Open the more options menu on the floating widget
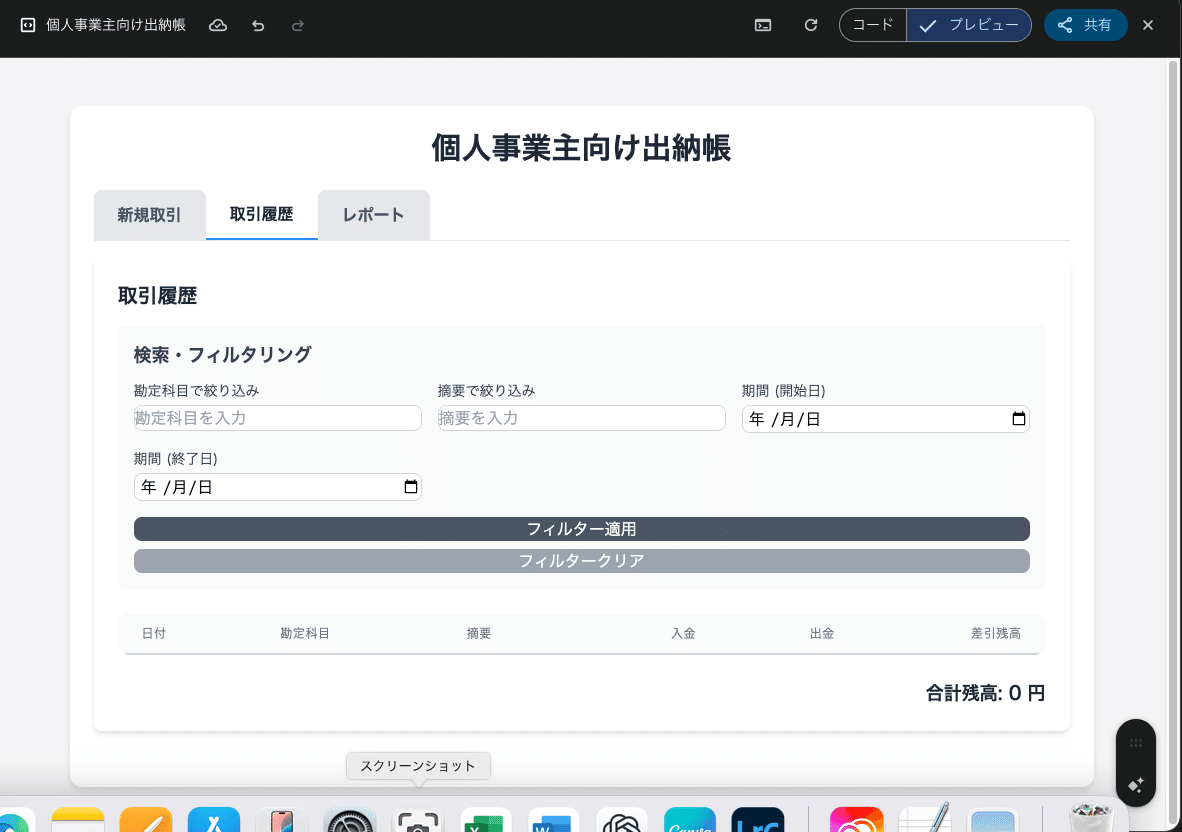Screen dimensions: 1182x832 tap(1136, 742)
